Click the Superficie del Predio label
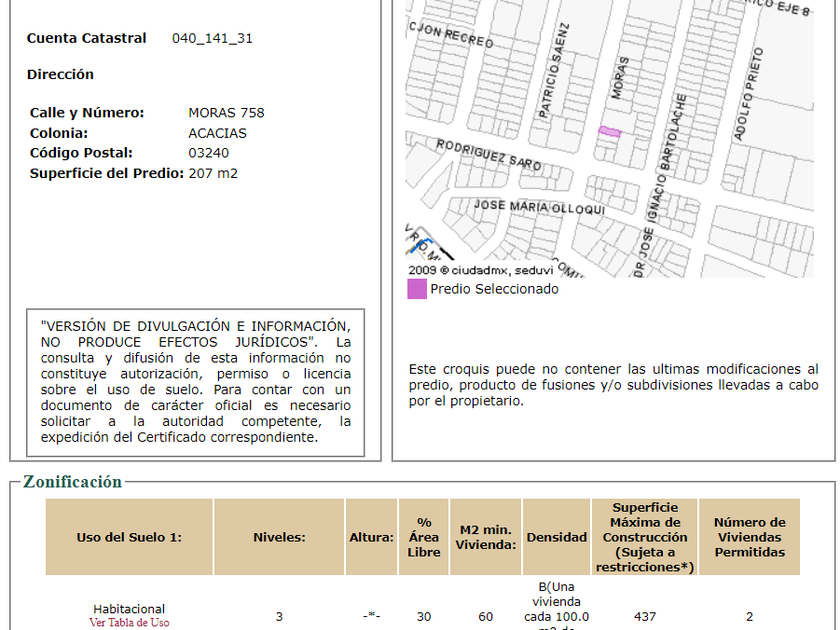The image size is (840, 630). [x=107, y=174]
